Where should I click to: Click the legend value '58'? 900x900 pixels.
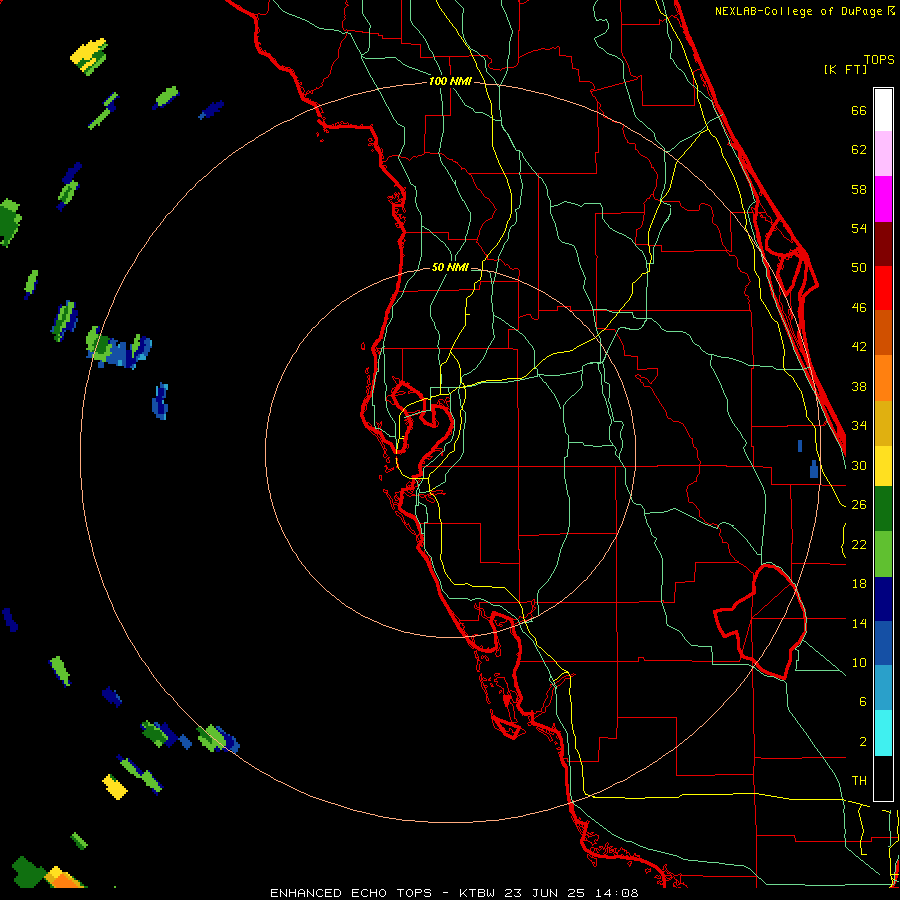coord(859,190)
